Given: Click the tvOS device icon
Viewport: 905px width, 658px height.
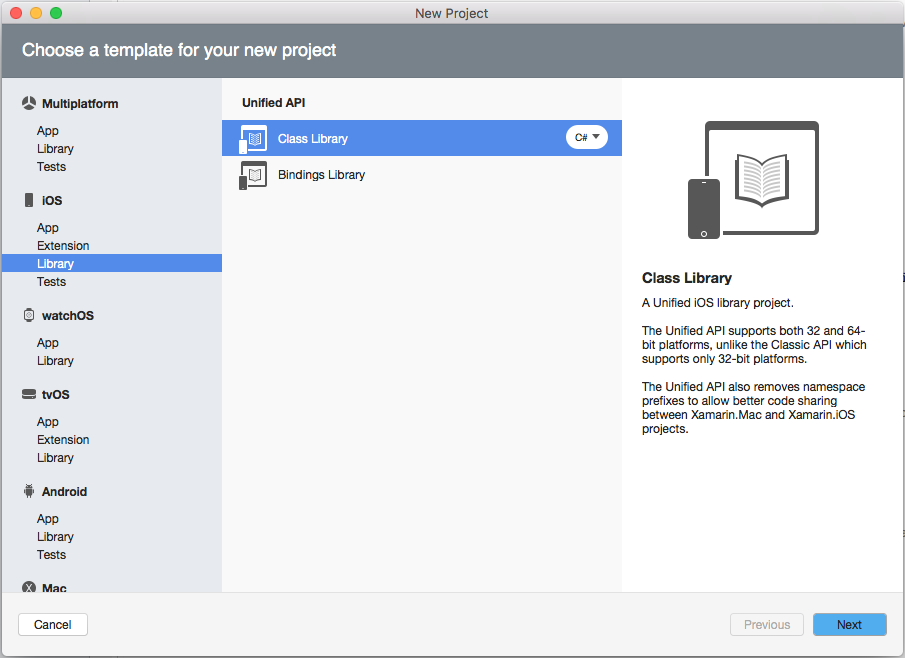Looking at the screenshot, I should [29, 394].
